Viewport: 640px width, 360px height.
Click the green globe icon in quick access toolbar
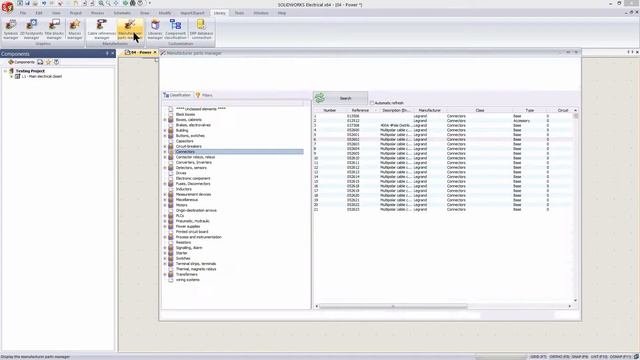[125, 3]
